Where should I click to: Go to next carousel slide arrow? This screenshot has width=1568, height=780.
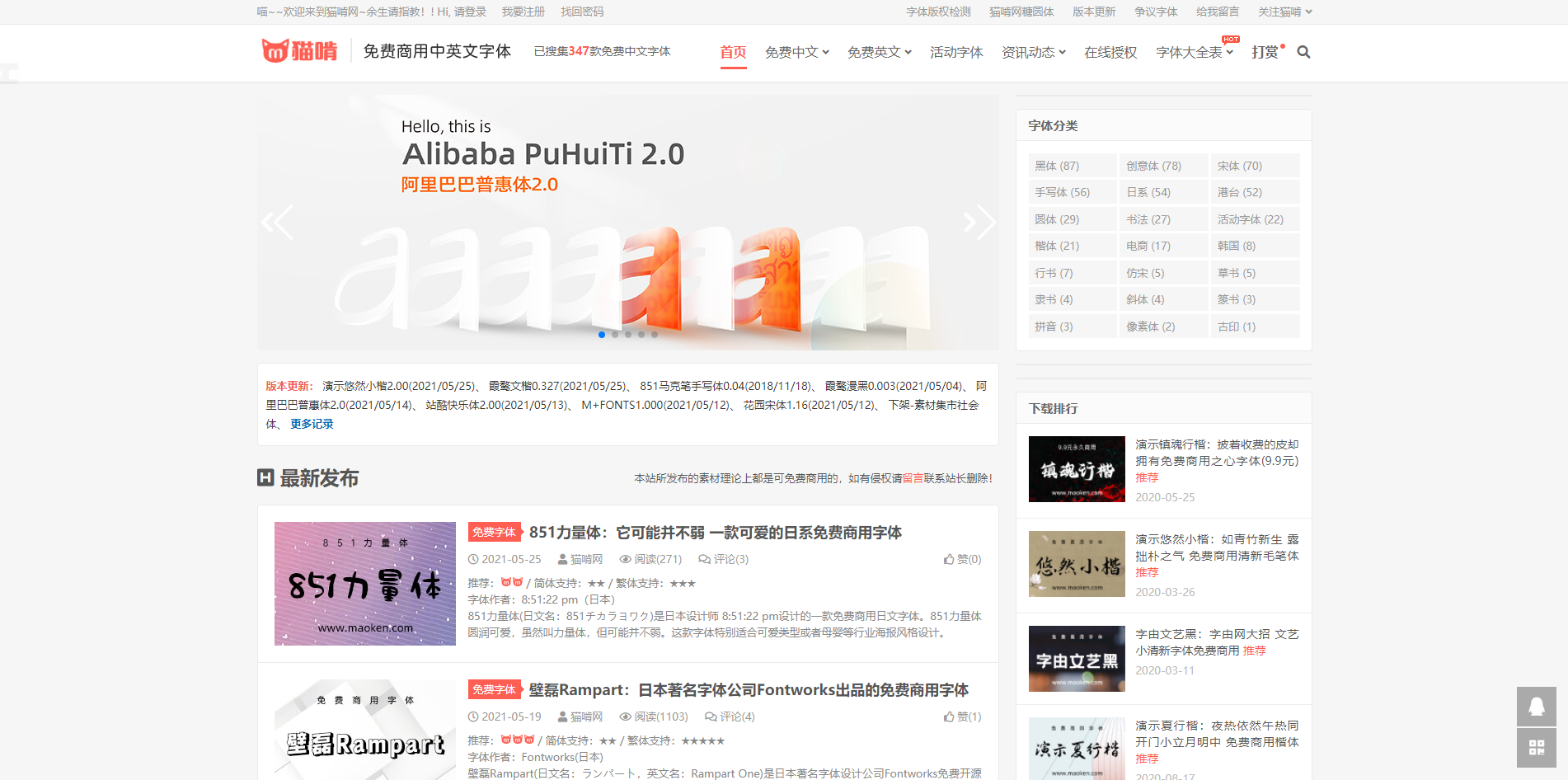[979, 222]
